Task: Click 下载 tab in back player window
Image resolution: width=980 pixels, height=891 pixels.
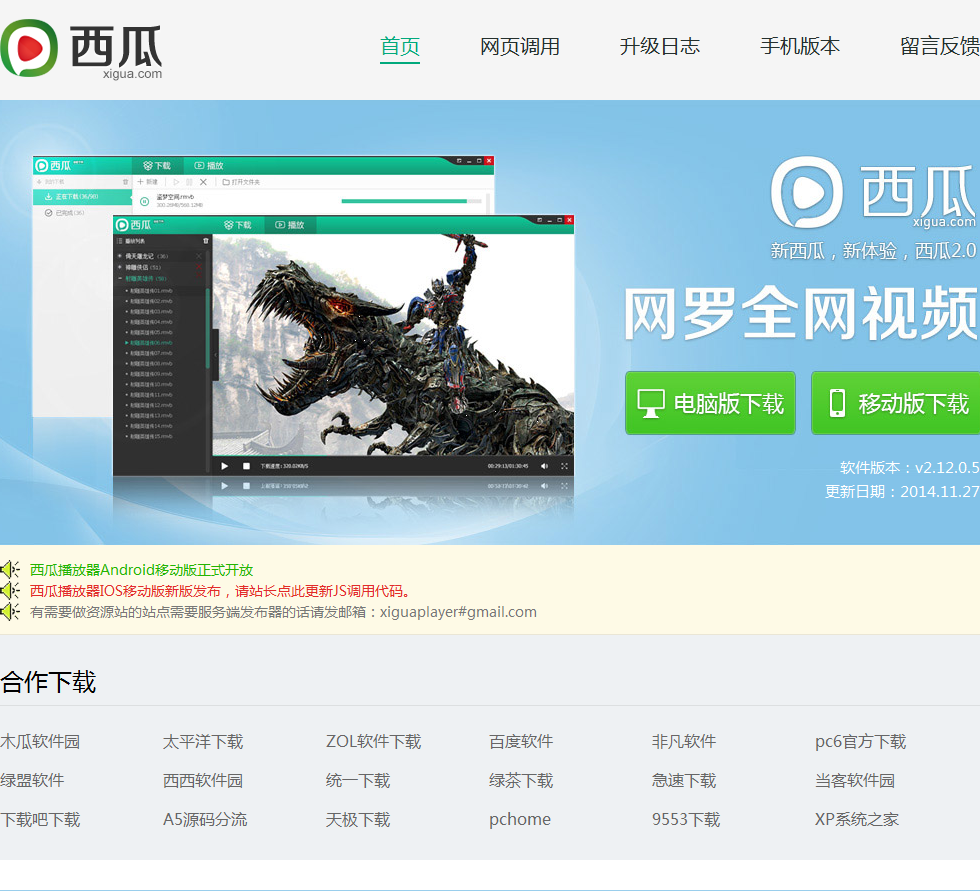Action: point(157,166)
